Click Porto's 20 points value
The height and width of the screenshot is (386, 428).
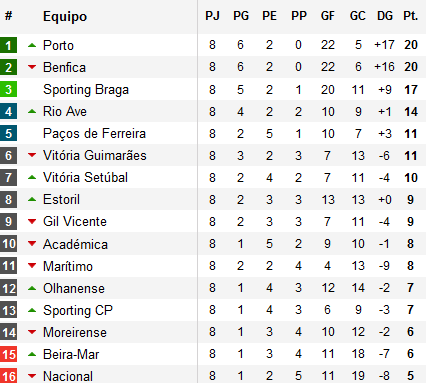(x=411, y=45)
